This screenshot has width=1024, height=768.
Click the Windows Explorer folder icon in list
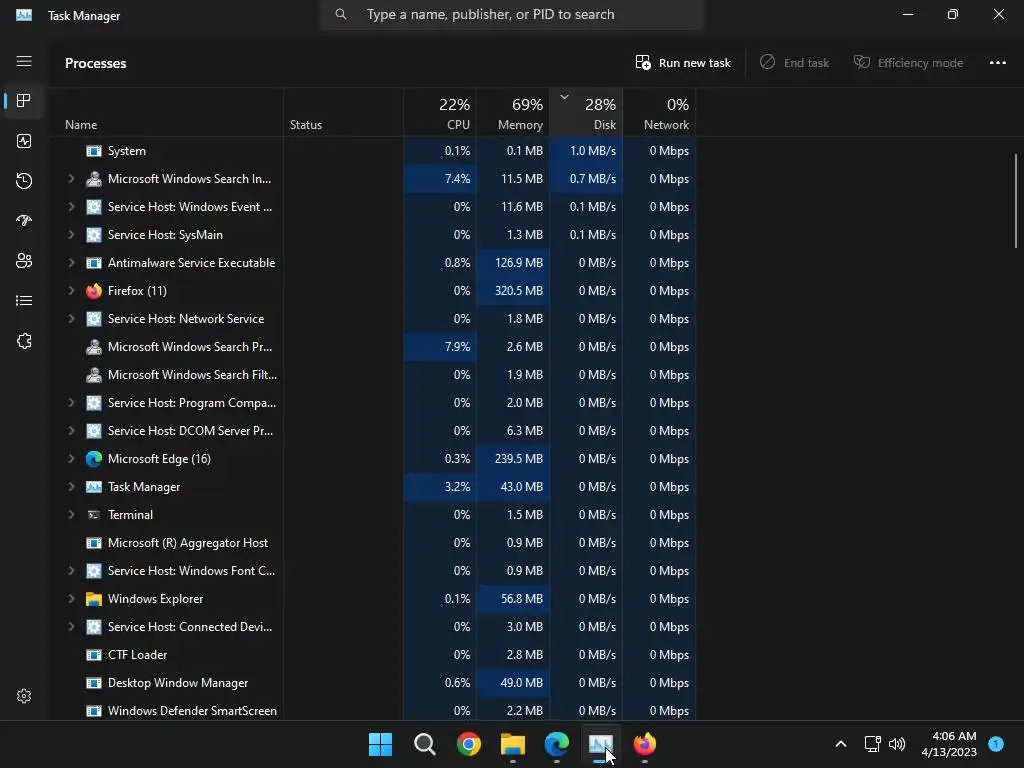tap(94, 599)
